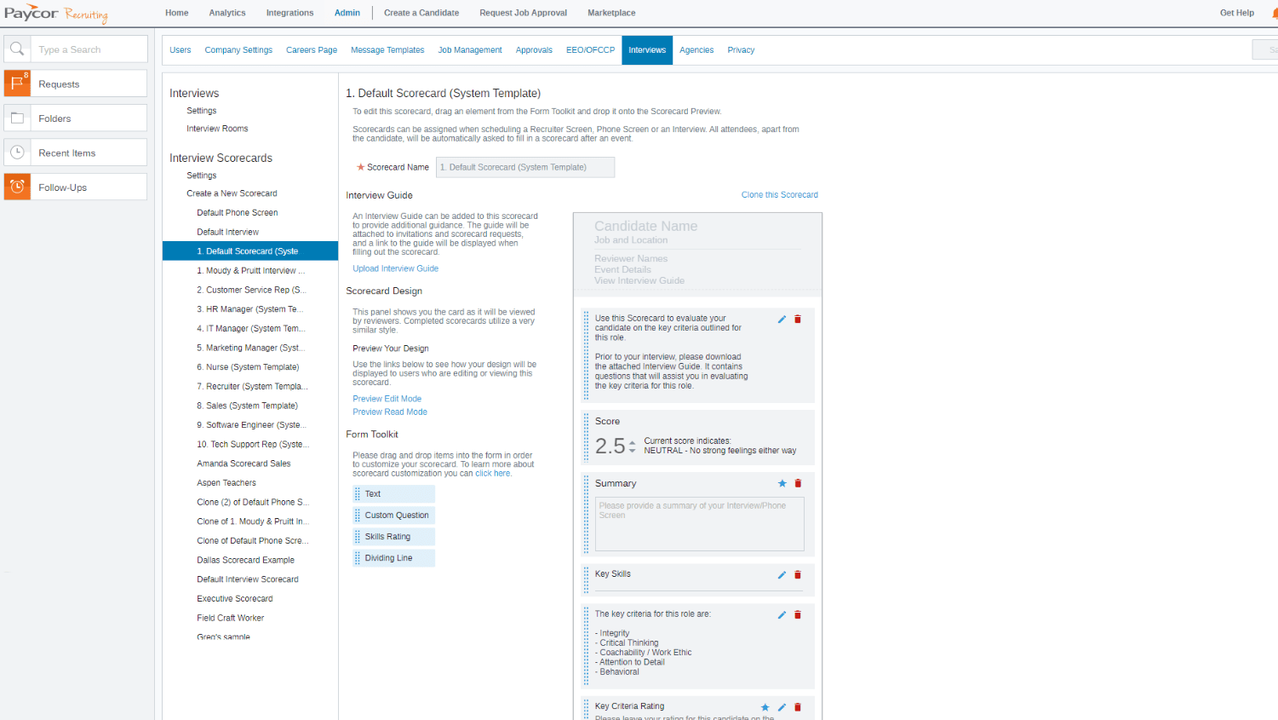
Task: Click the pencil edit icon for Key Skills
Action: point(782,575)
